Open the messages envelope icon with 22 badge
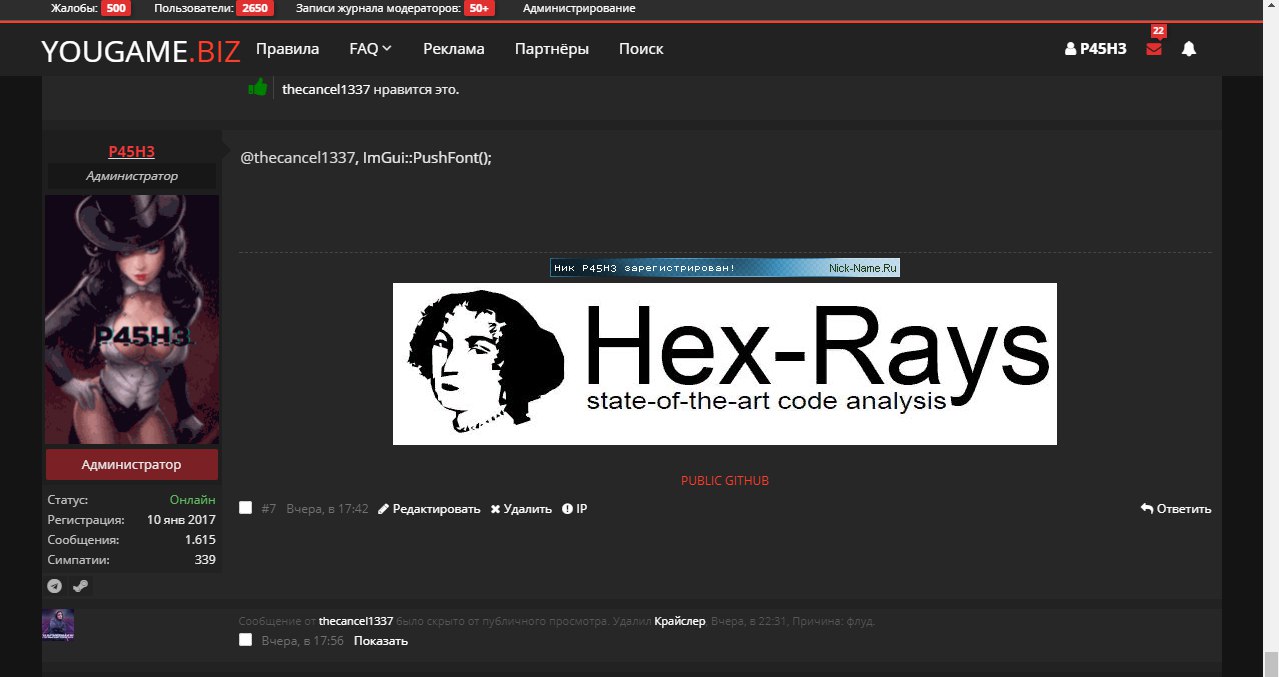The image size is (1279, 677). (x=1154, y=49)
